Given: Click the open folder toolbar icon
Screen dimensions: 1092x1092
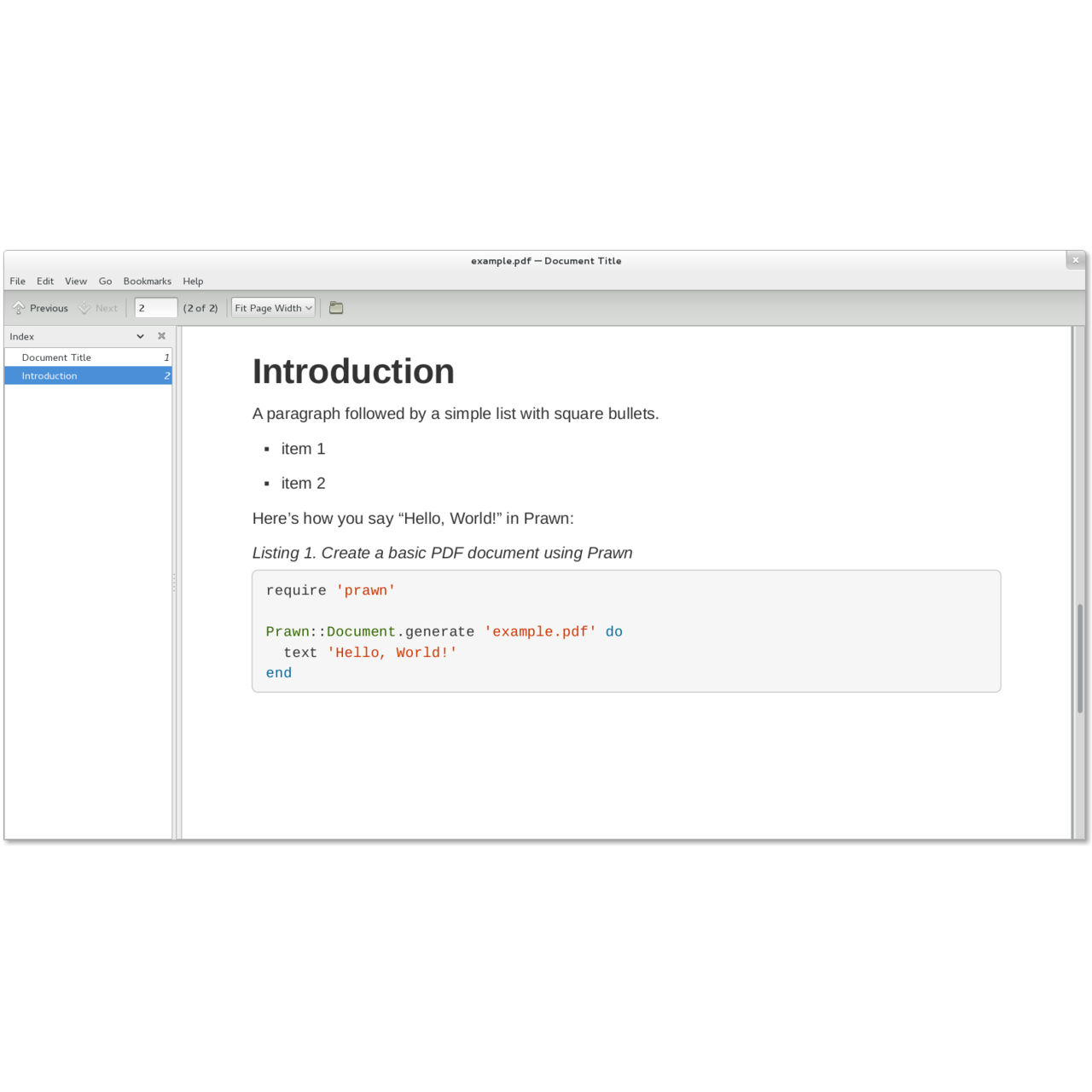Looking at the screenshot, I should [x=336, y=308].
